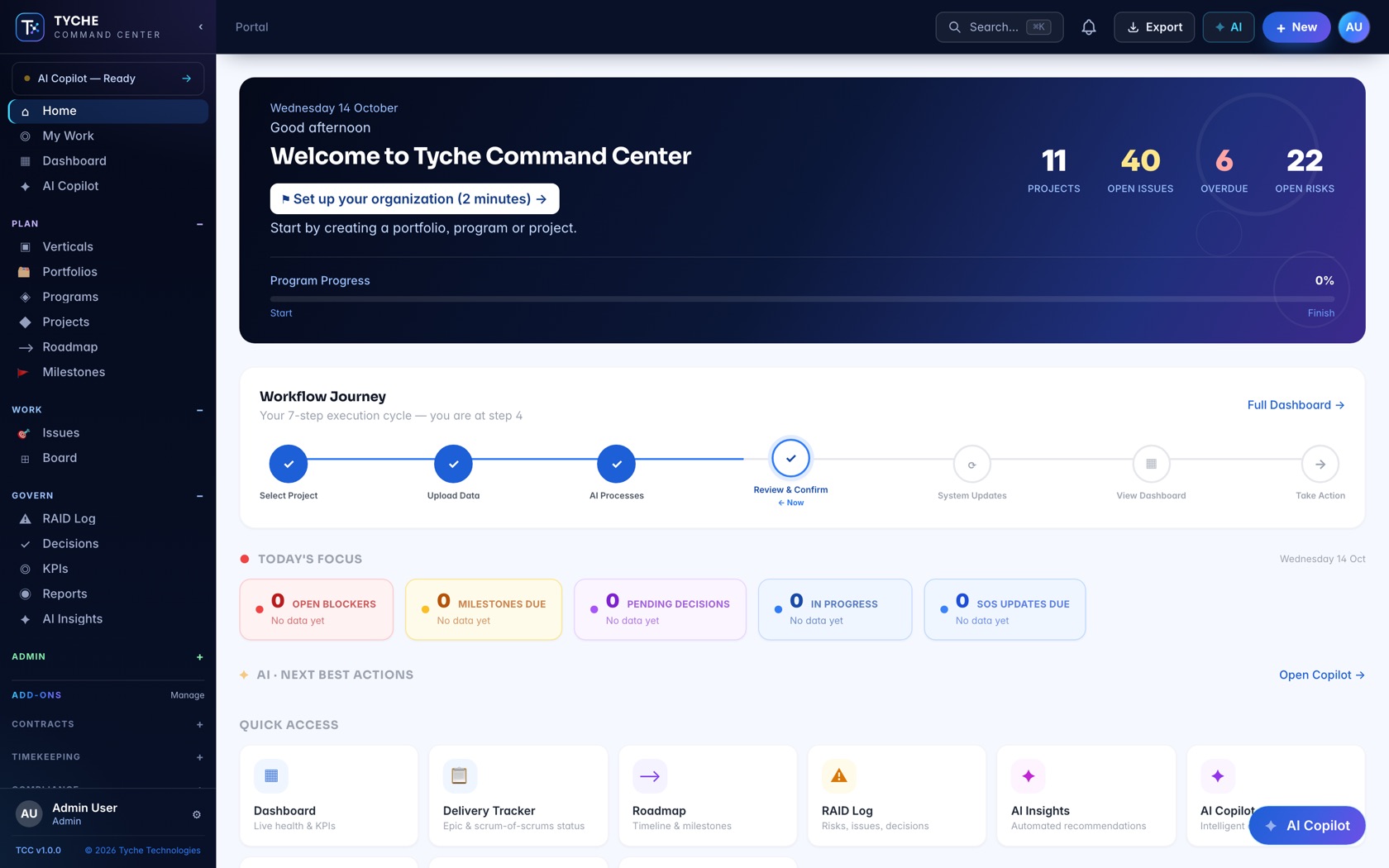
Task: Open Delivery Tracker quick access card
Action: (x=518, y=795)
